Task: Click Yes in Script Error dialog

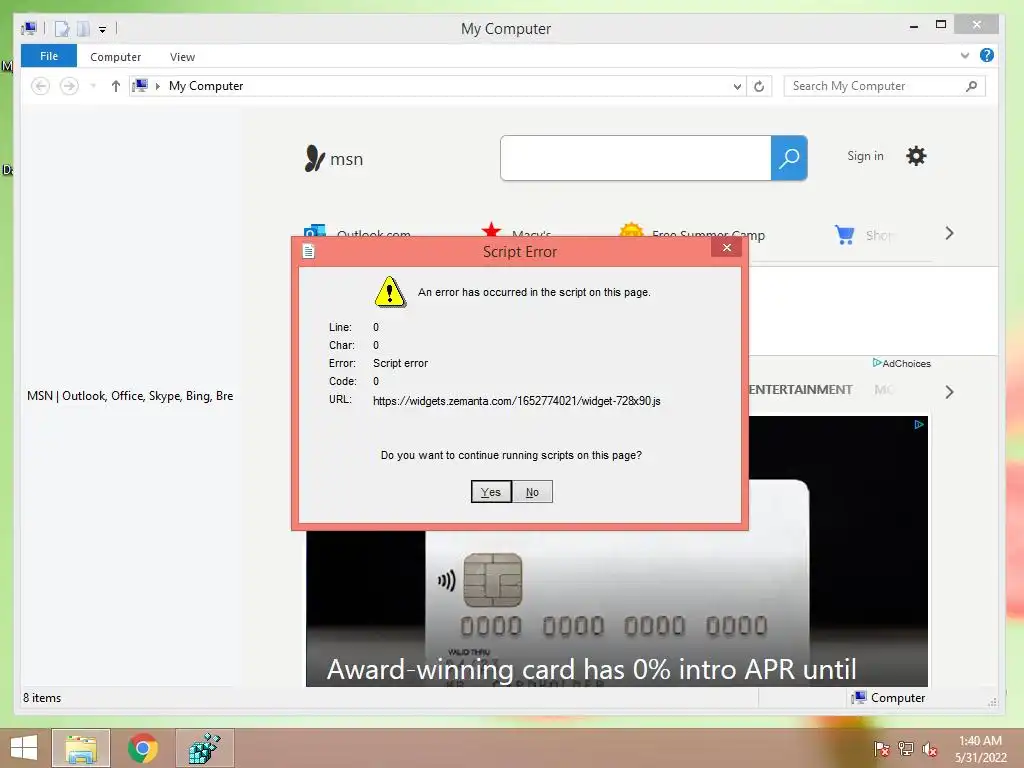Action: (x=491, y=492)
